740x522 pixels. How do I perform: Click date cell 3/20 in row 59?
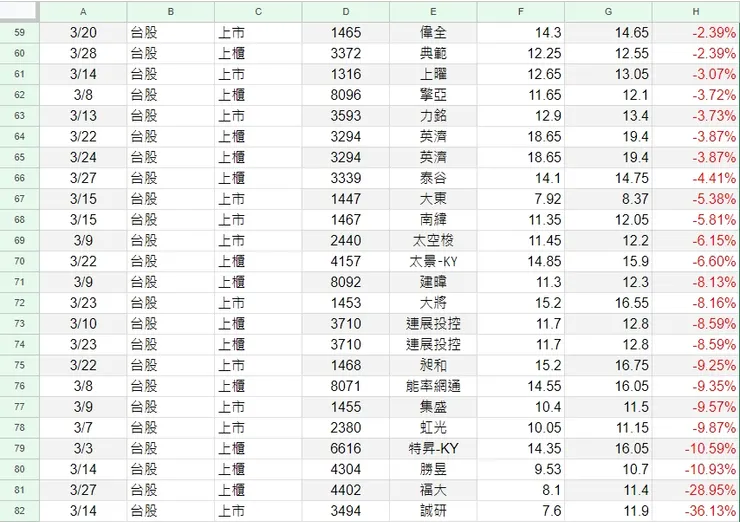pos(83,33)
